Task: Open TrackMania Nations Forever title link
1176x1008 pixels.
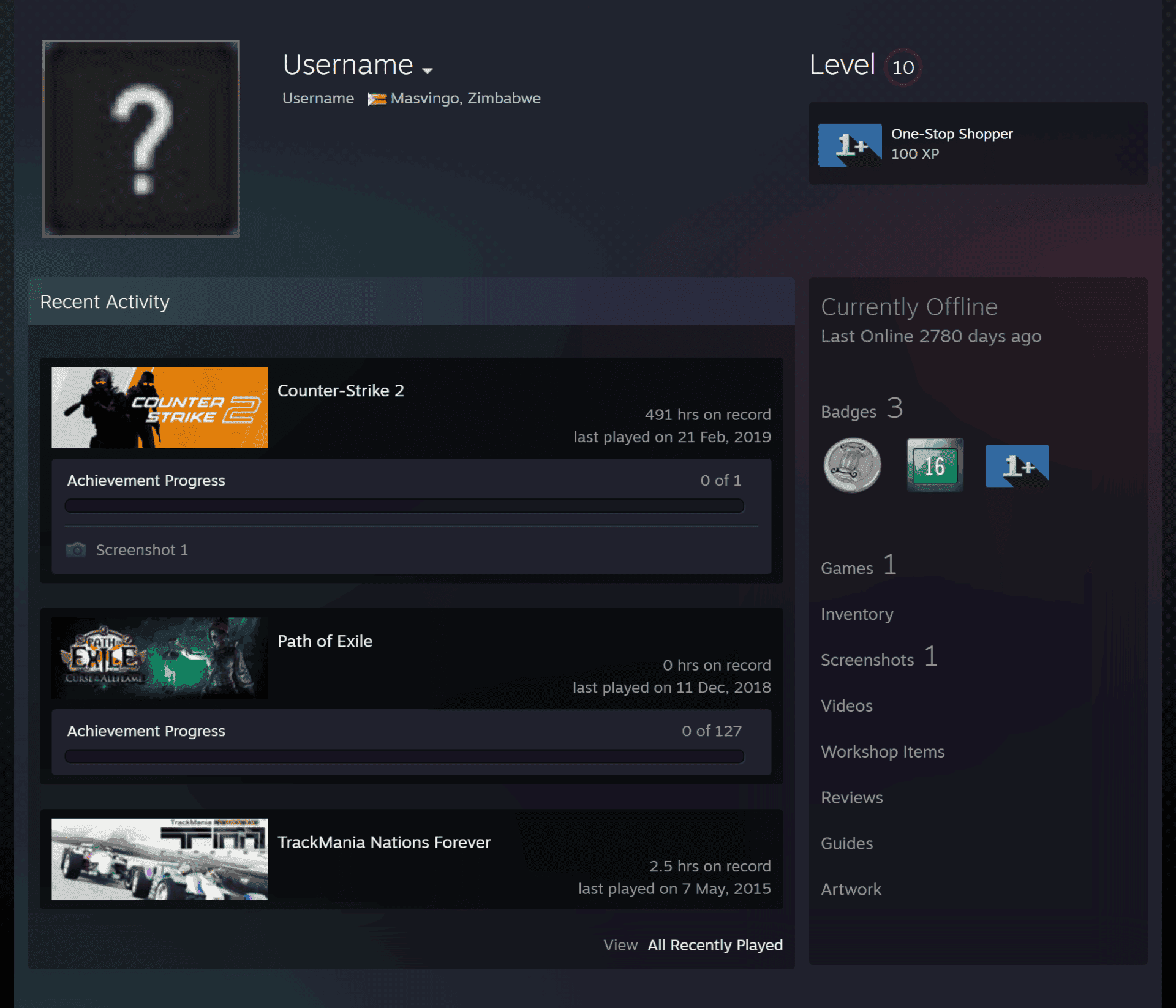Action: point(384,843)
